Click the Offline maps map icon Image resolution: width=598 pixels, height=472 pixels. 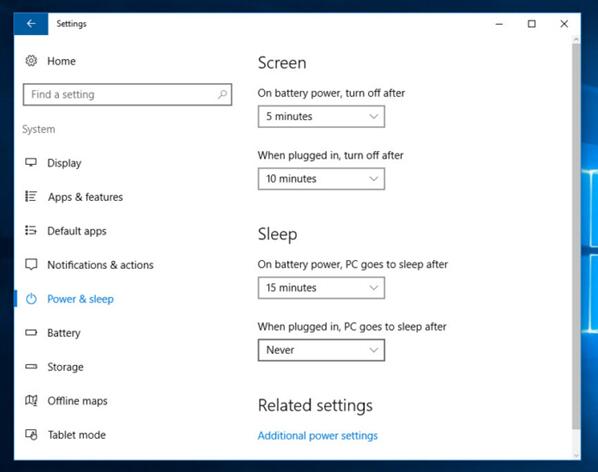coord(31,400)
